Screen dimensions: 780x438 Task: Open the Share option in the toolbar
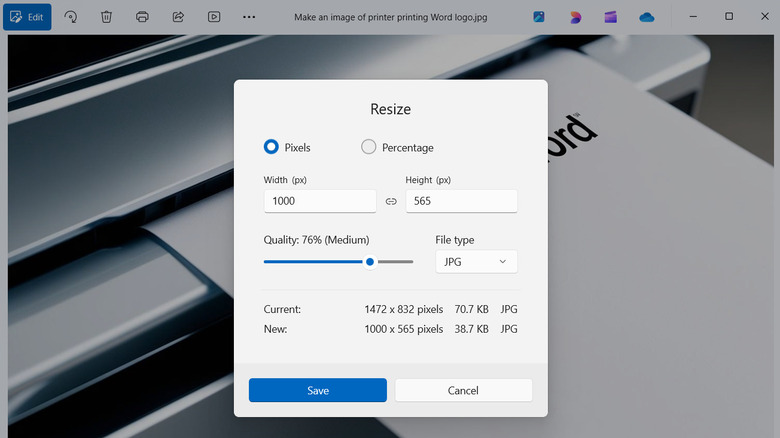click(x=178, y=17)
